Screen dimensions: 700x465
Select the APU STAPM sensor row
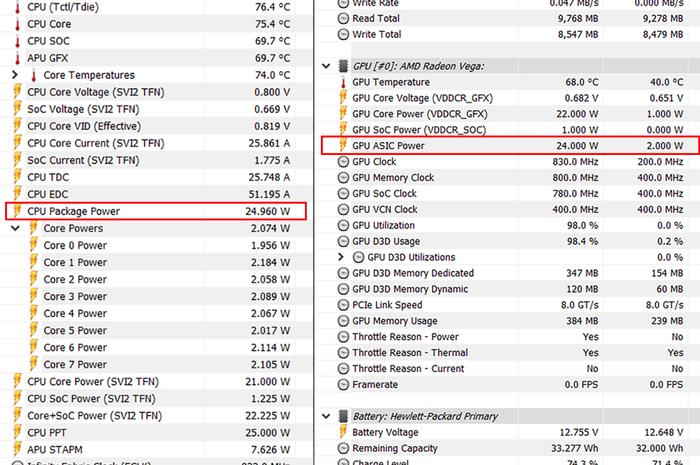point(156,449)
